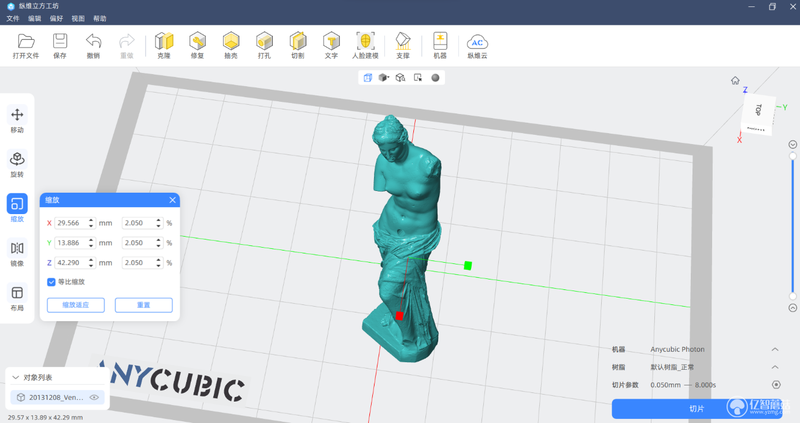This screenshot has height=423, width=800.
Task: Select the 修复 (Repair) tool
Action: coord(197,45)
